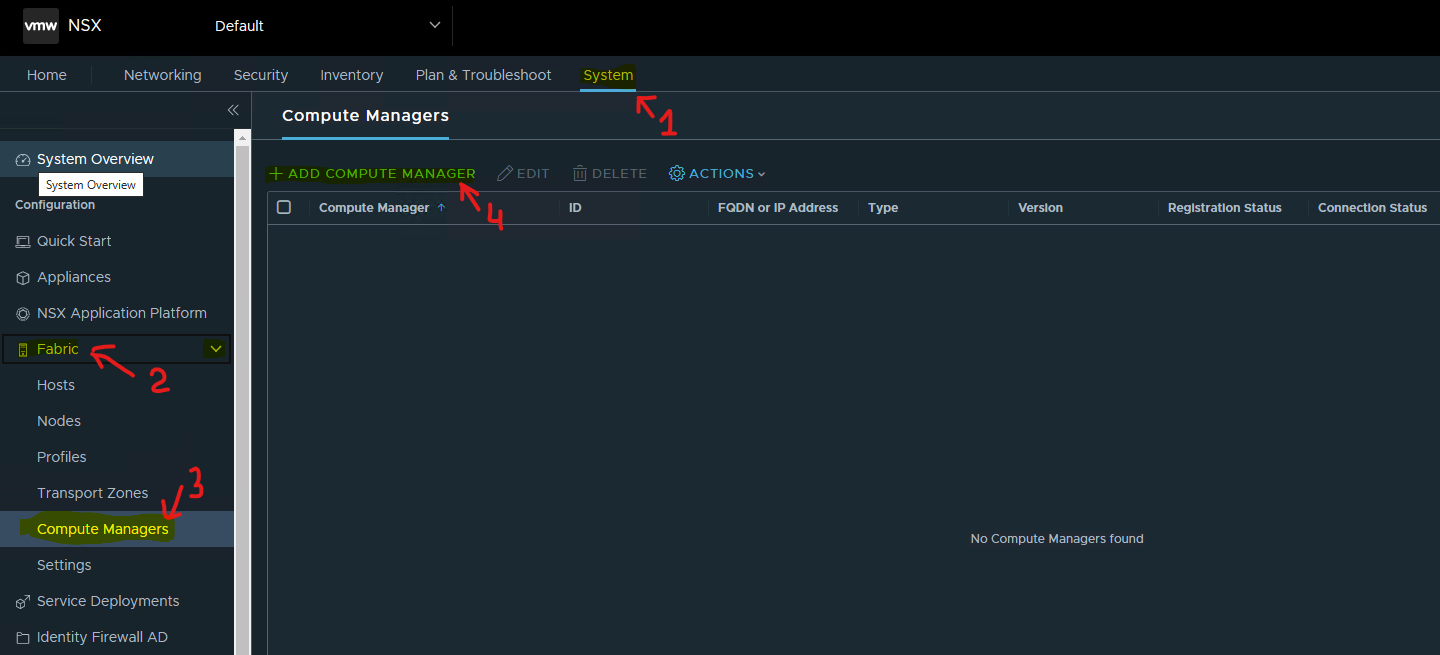Image resolution: width=1440 pixels, height=655 pixels.
Task: Select the Compute Managers page tab
Action: coord(365,116)
